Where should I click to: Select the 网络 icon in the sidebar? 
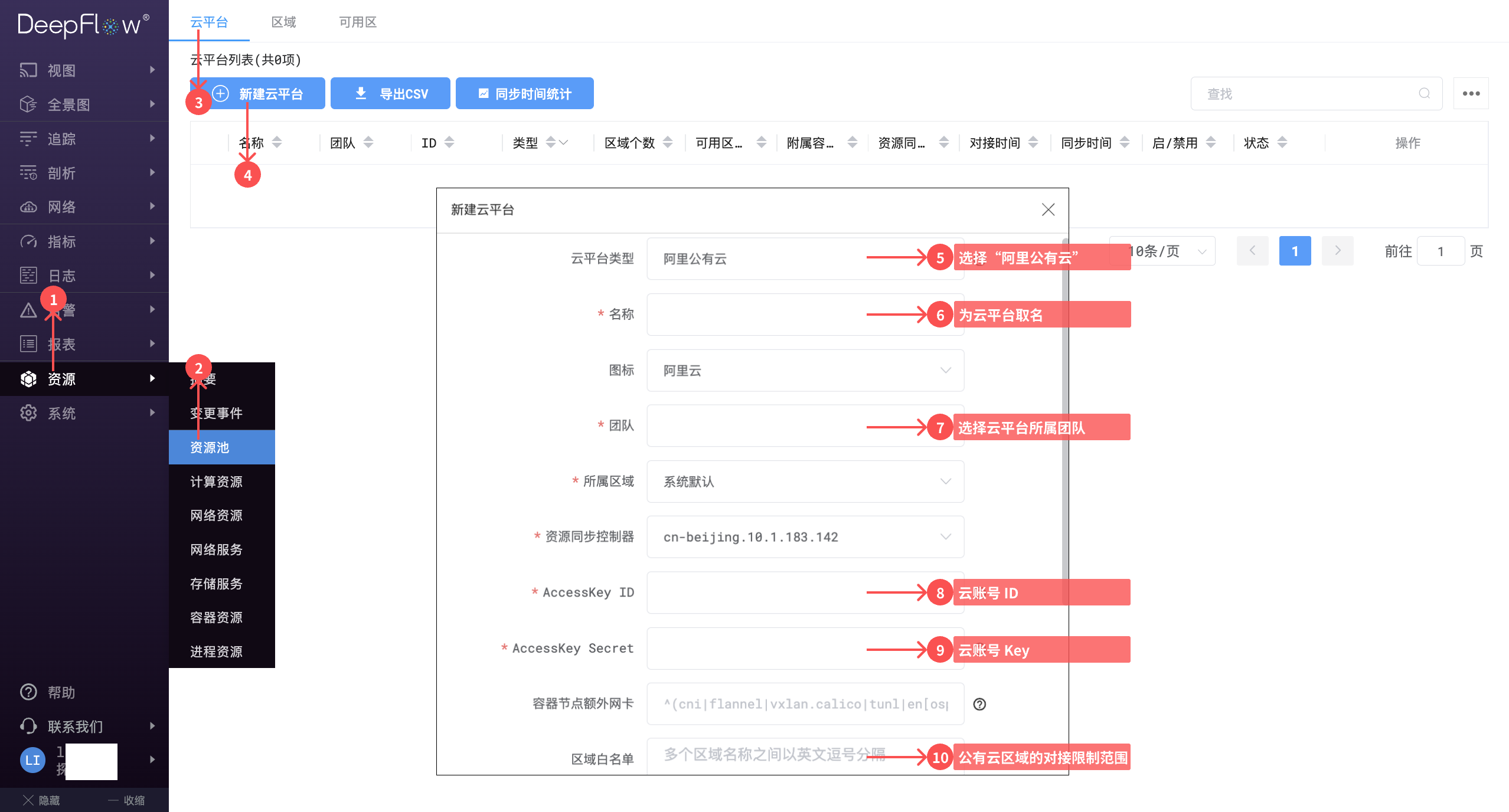28,207
